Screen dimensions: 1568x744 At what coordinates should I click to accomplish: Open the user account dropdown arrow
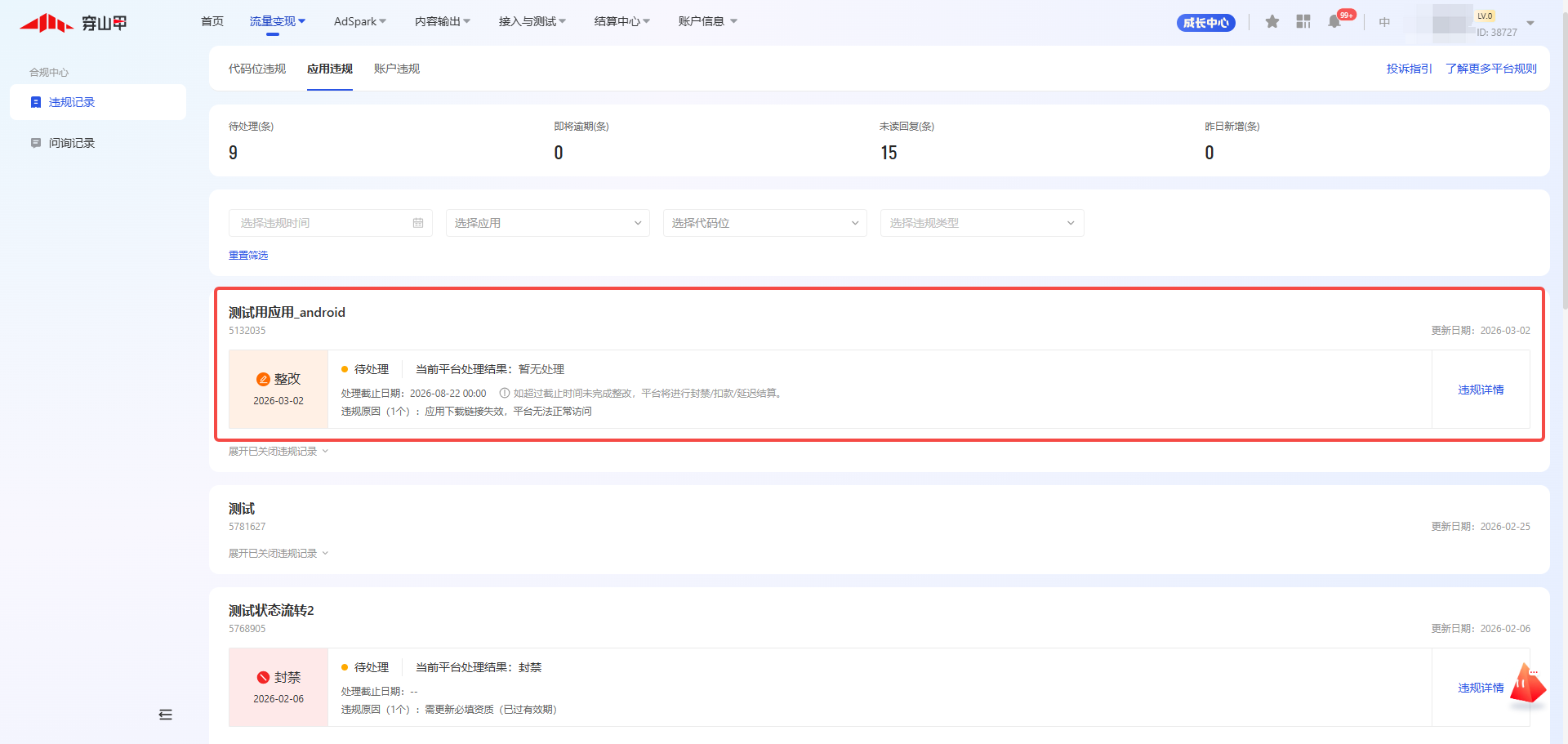click(1530, 23)
